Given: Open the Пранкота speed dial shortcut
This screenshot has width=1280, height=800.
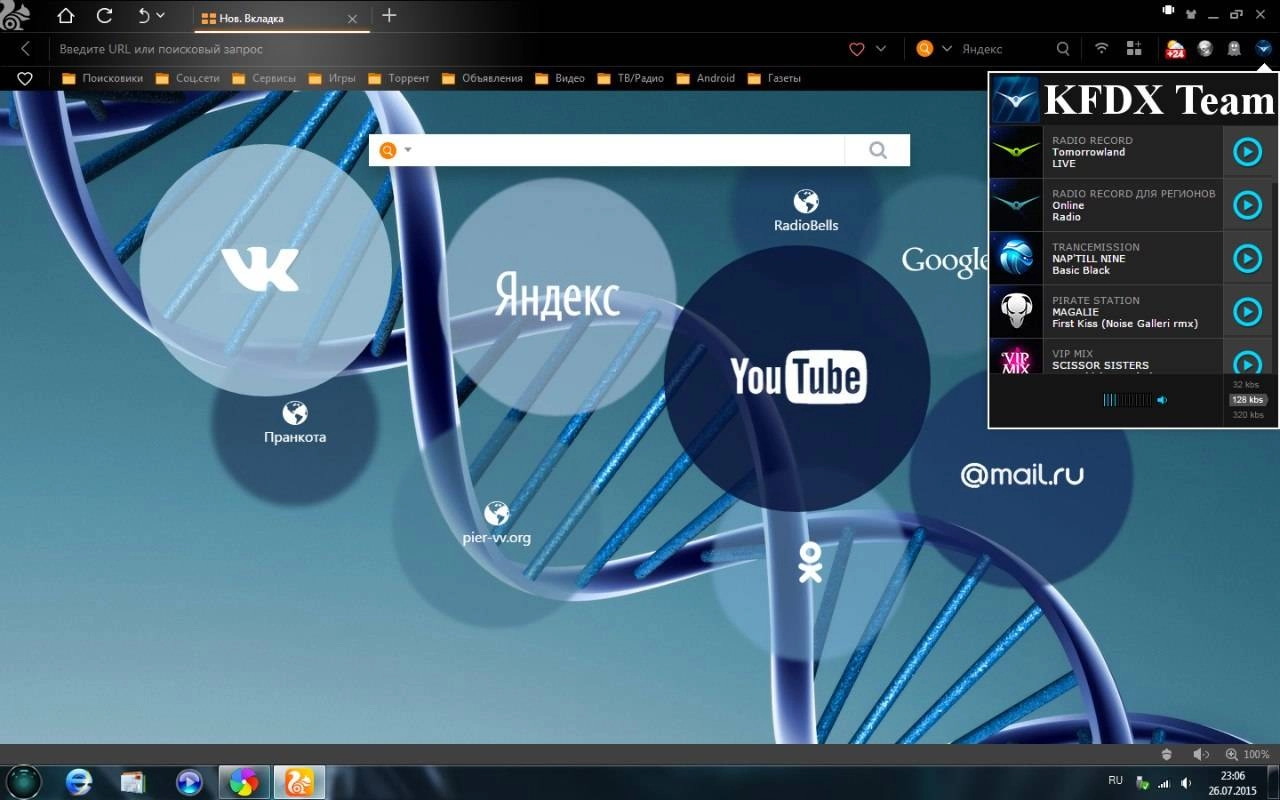Looking at the screenshot, I should (295, 423).
